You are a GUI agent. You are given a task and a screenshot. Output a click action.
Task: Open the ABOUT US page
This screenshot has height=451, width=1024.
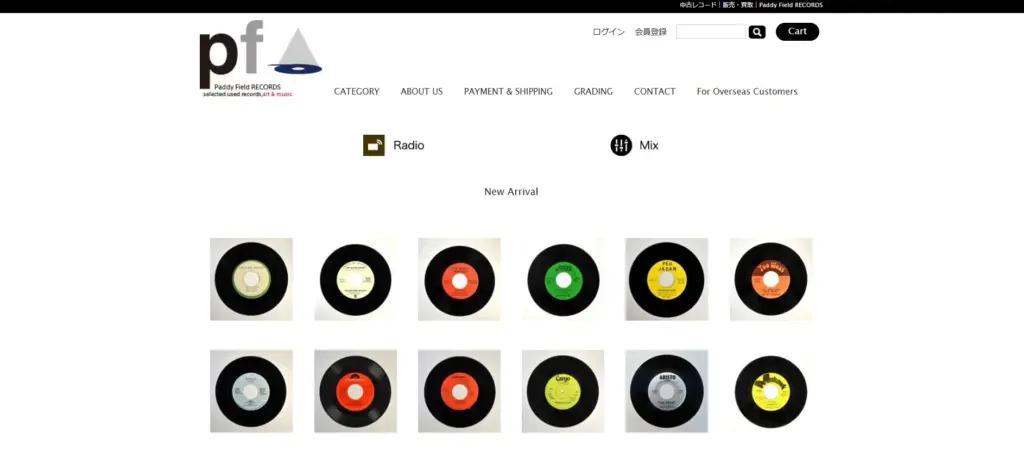coord(421,91)
